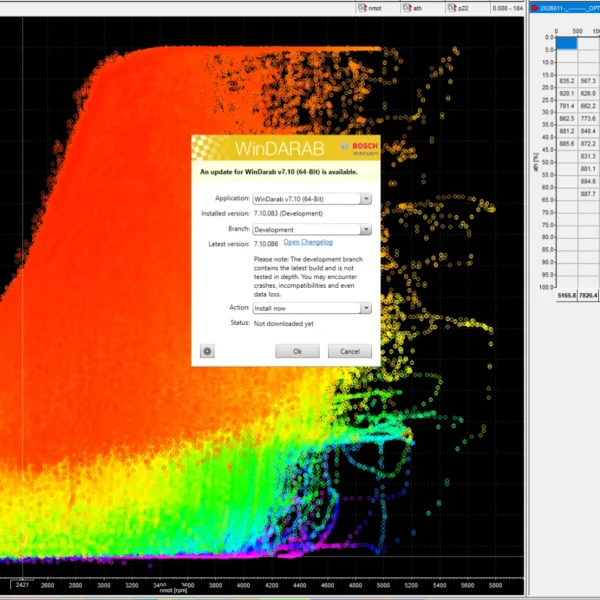Click table cell with value 887.7

[588, 194]
